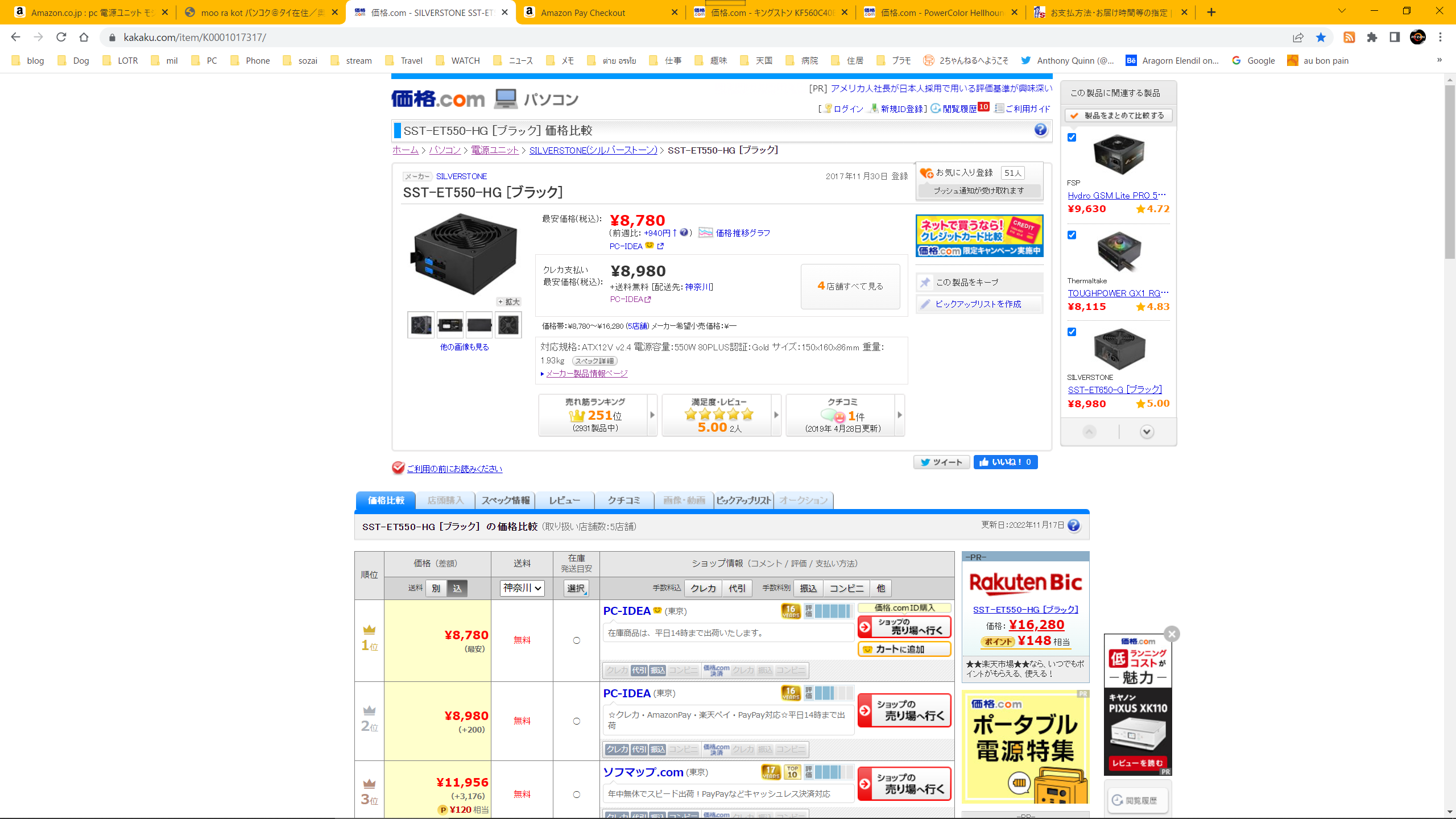
Task: Bookmark this page with the star icon
Action: point(1321,37)
